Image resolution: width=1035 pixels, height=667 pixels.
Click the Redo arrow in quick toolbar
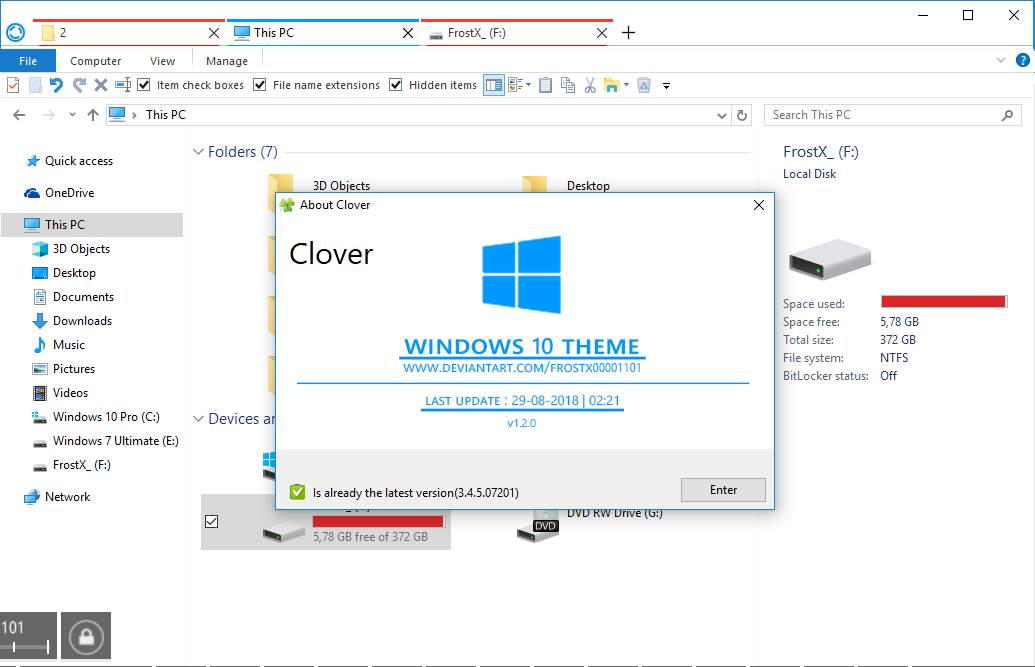coord(79,85)
